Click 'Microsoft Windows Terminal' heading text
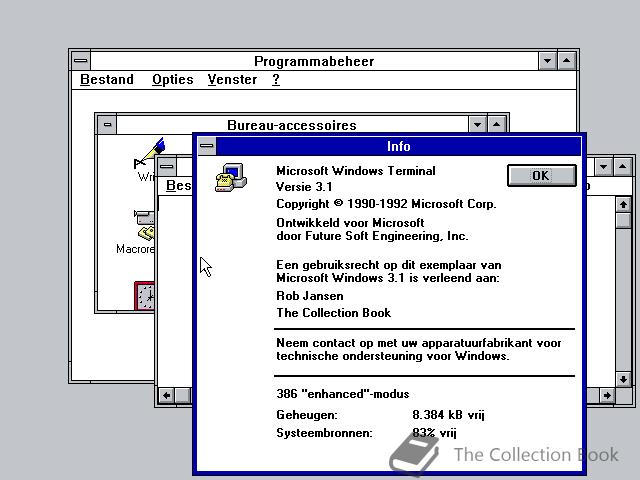 [x=356, y=171]
